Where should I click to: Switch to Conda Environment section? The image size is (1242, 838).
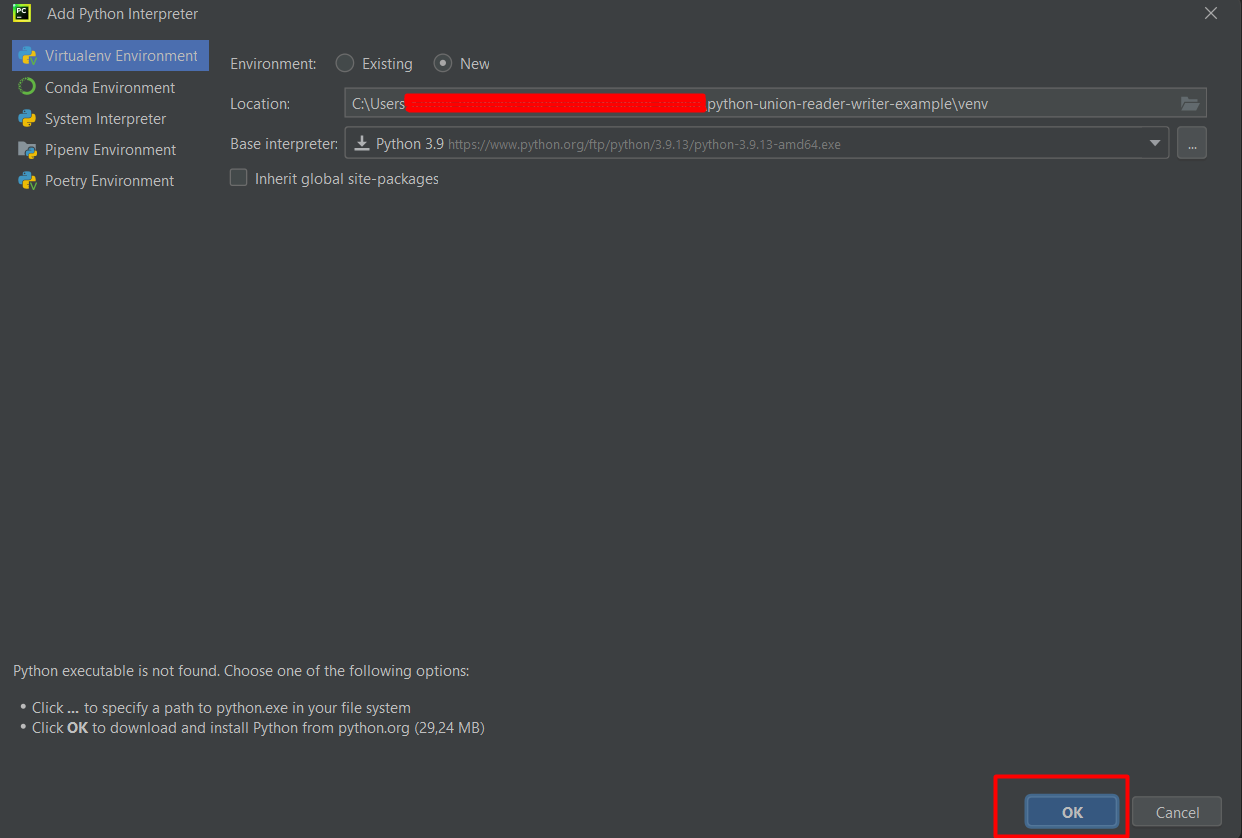109,87
